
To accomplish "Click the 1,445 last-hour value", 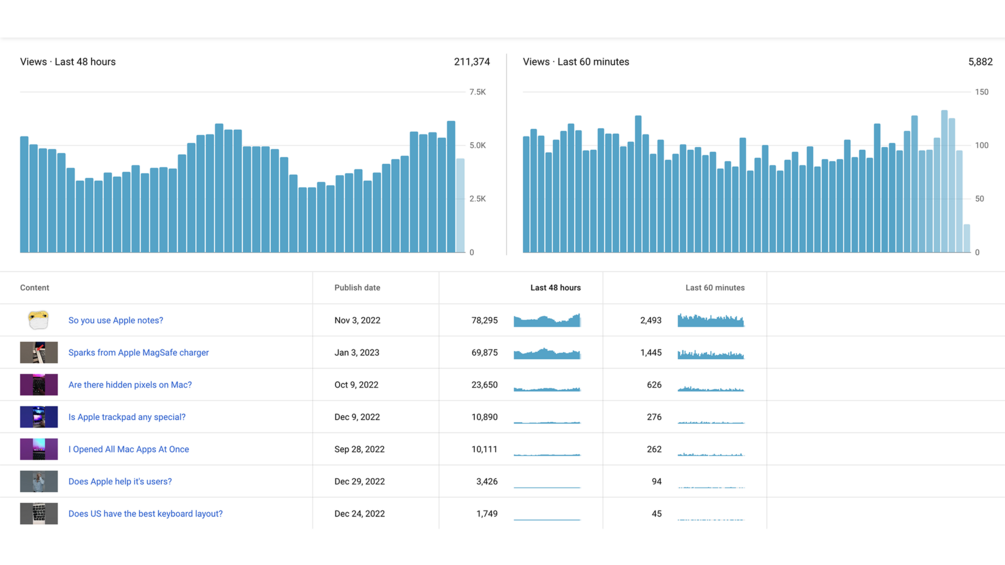I will (651, 352).
